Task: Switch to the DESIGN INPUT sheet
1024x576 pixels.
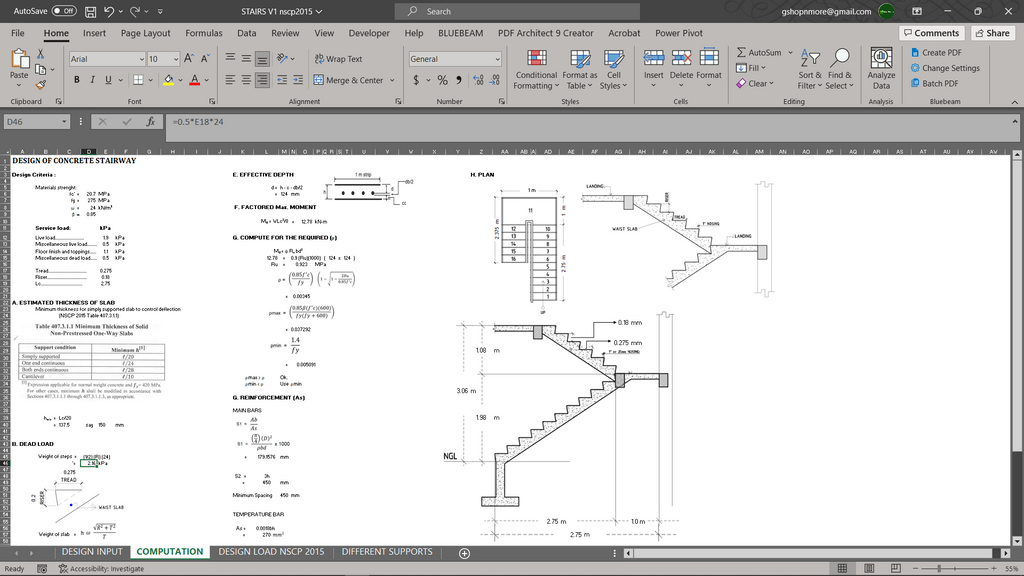Action: (x=92, y=552)
